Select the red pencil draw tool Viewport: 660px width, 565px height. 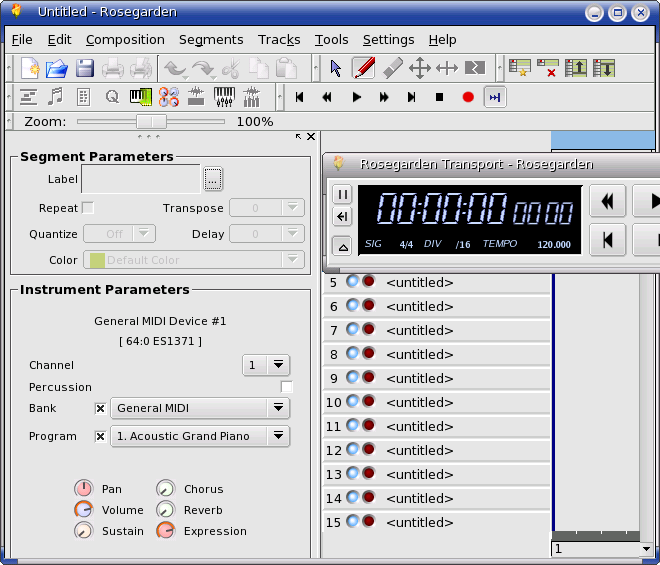[x=364, y=68]
